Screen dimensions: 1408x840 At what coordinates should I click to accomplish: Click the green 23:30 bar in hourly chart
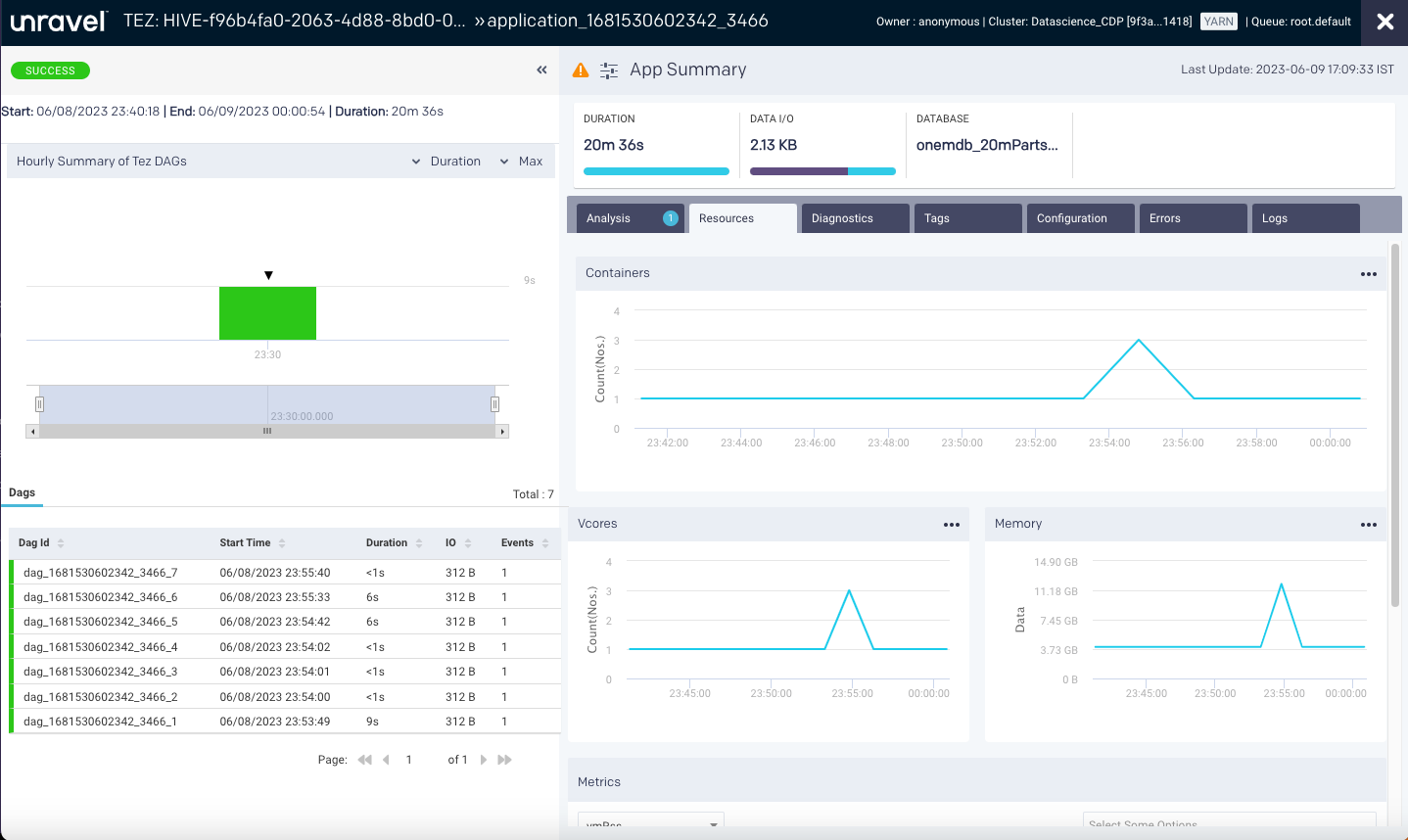point(267,313)
